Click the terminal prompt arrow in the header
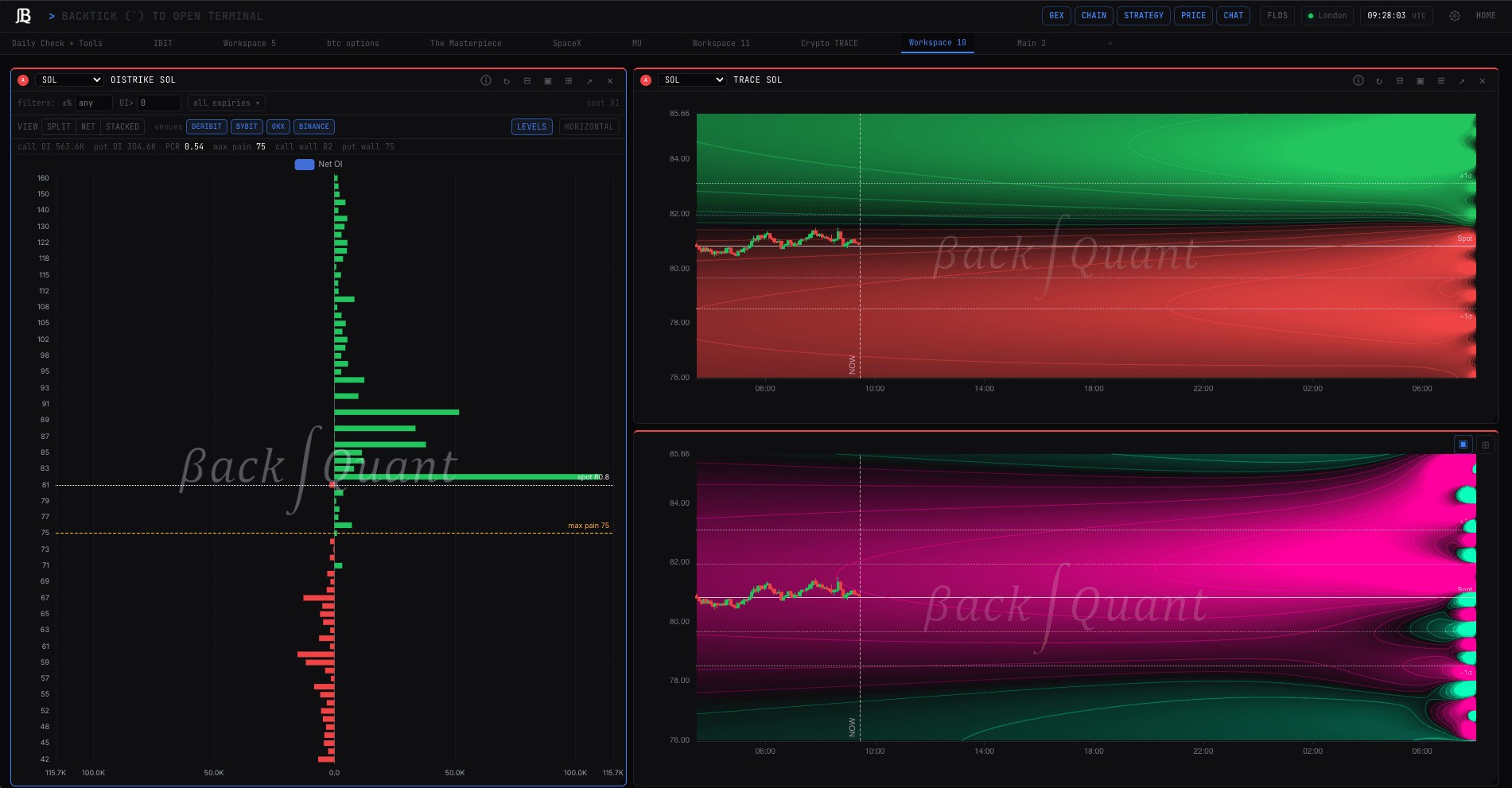The image size is (1512, 788). (x=52, y=16)
